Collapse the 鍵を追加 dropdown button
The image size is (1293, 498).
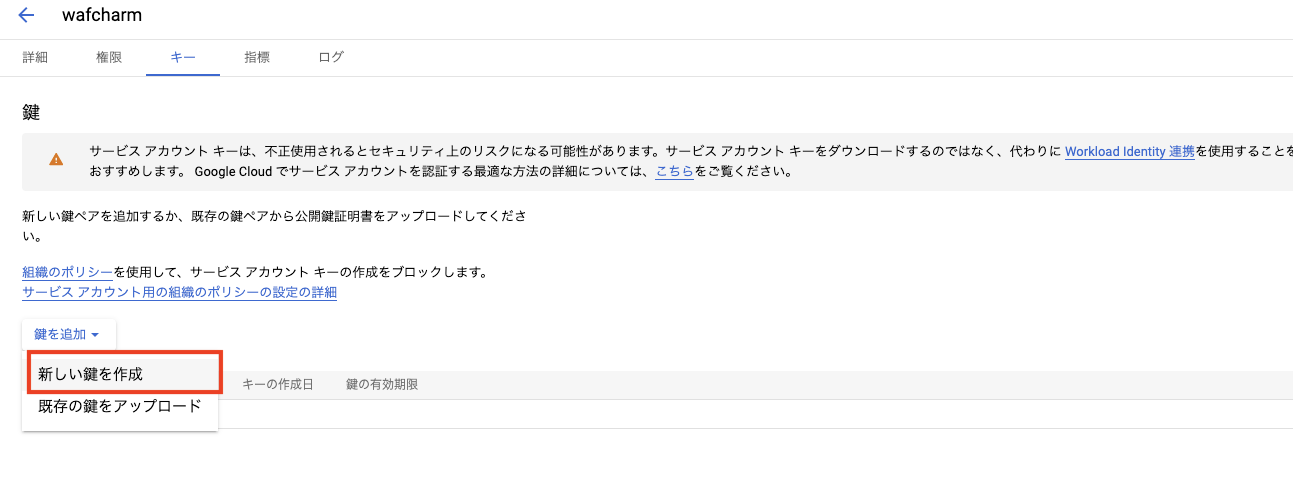coord(68,335)
